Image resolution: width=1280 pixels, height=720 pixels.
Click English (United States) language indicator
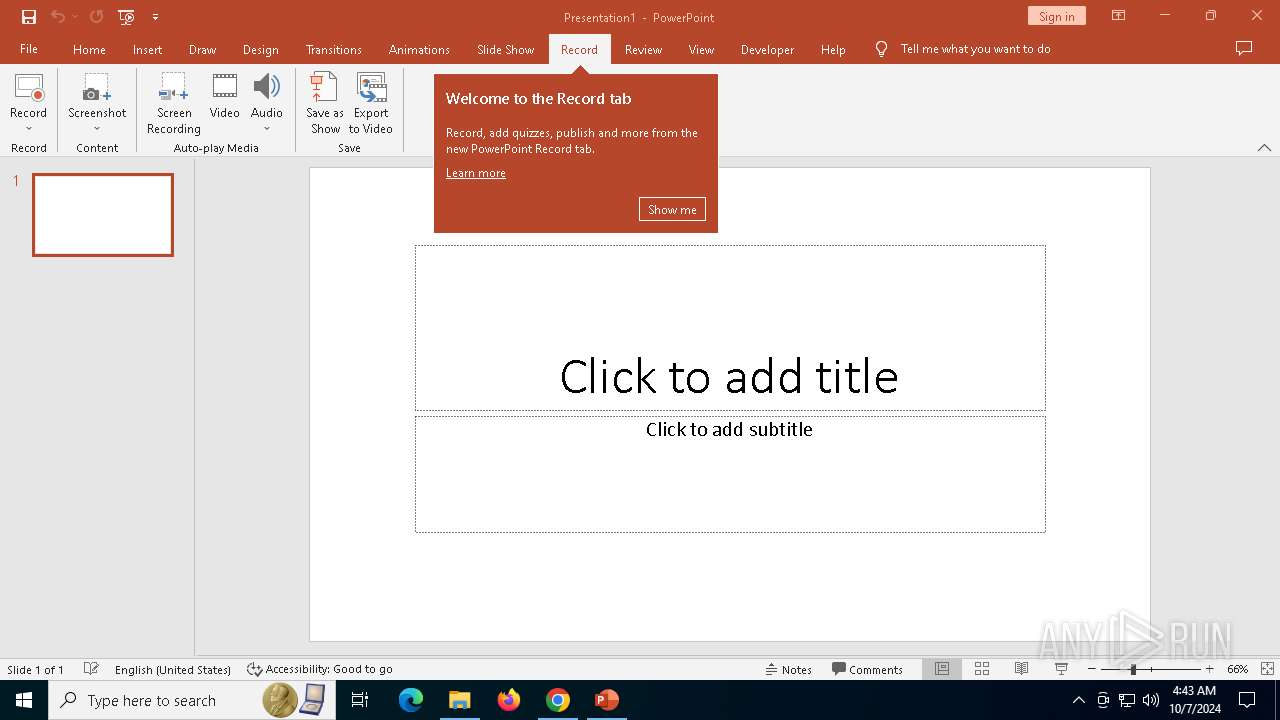click(173, 670)
